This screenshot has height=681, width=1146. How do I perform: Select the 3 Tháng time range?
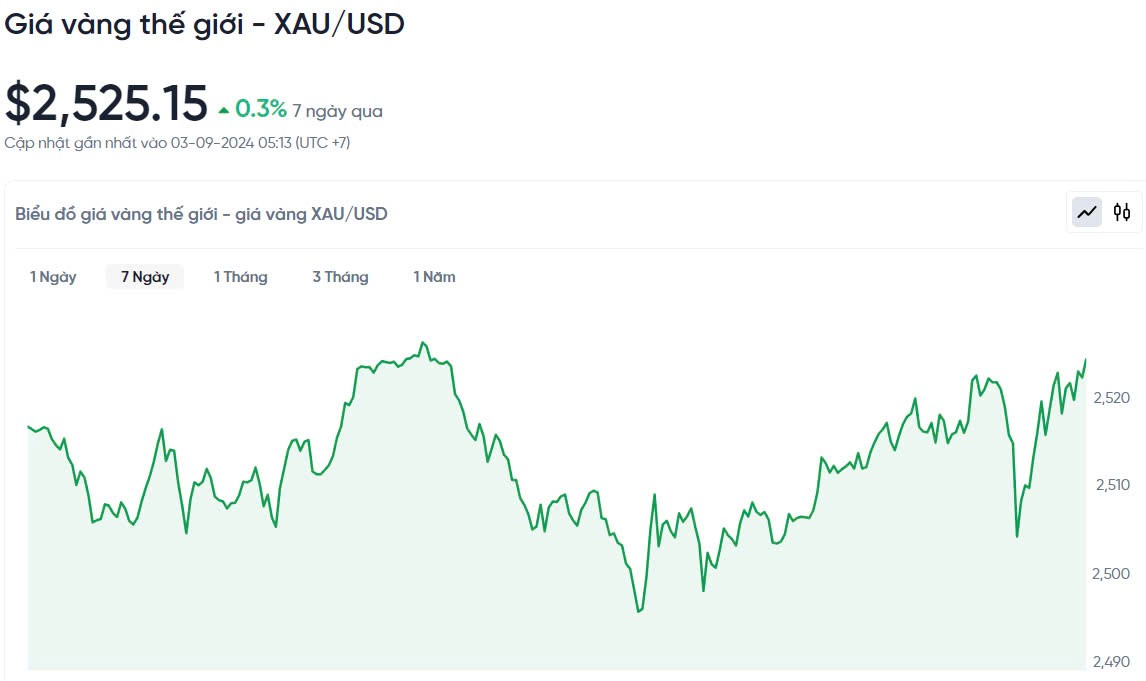click(340, 277)
